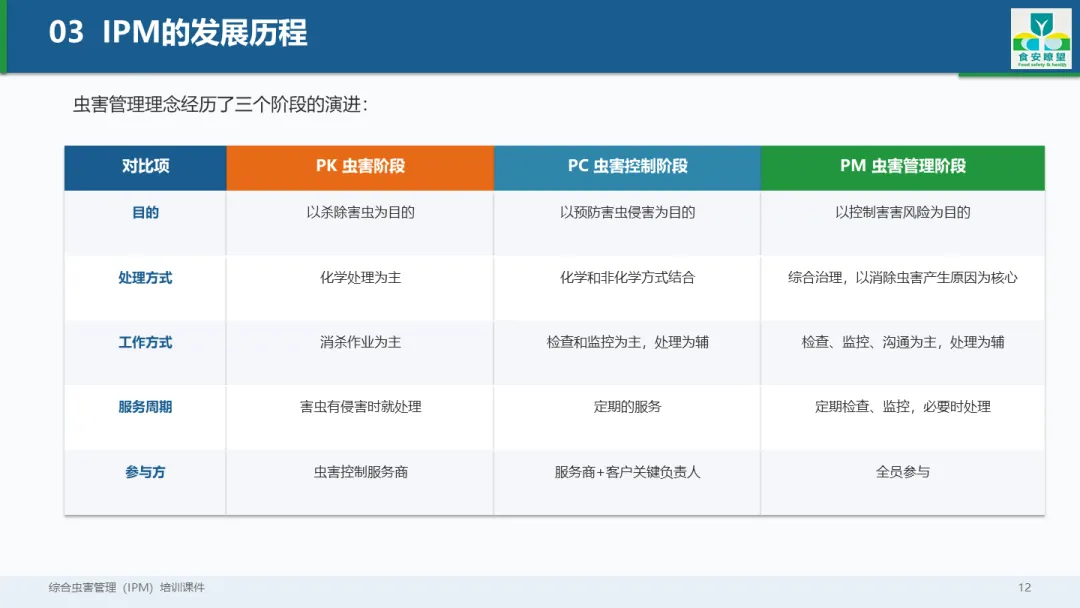Select the slide title '03 IPM的发展历程'
The height and width of the screenshot is (608, 1080).
coord(178,32)
